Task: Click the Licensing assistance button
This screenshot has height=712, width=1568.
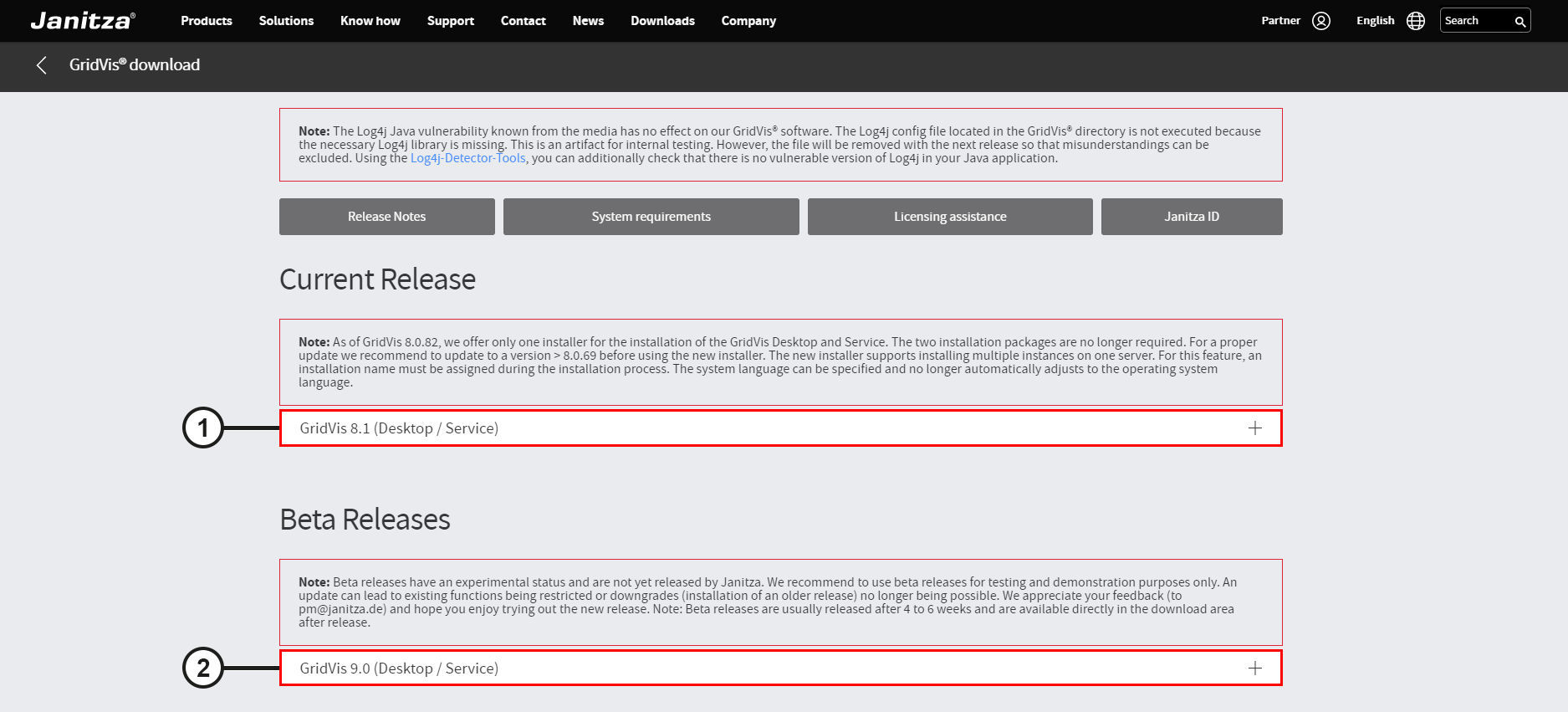Action: 950,217
